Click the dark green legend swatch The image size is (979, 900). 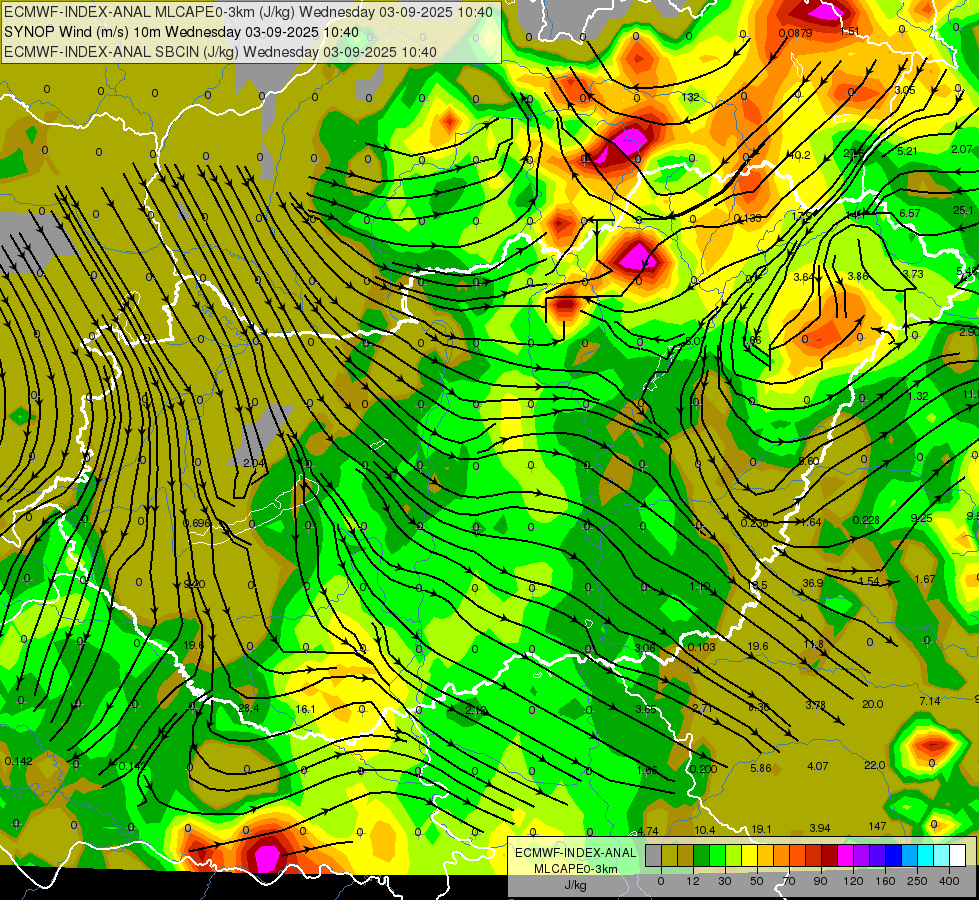pyautogui.click(x=701, y=855)
